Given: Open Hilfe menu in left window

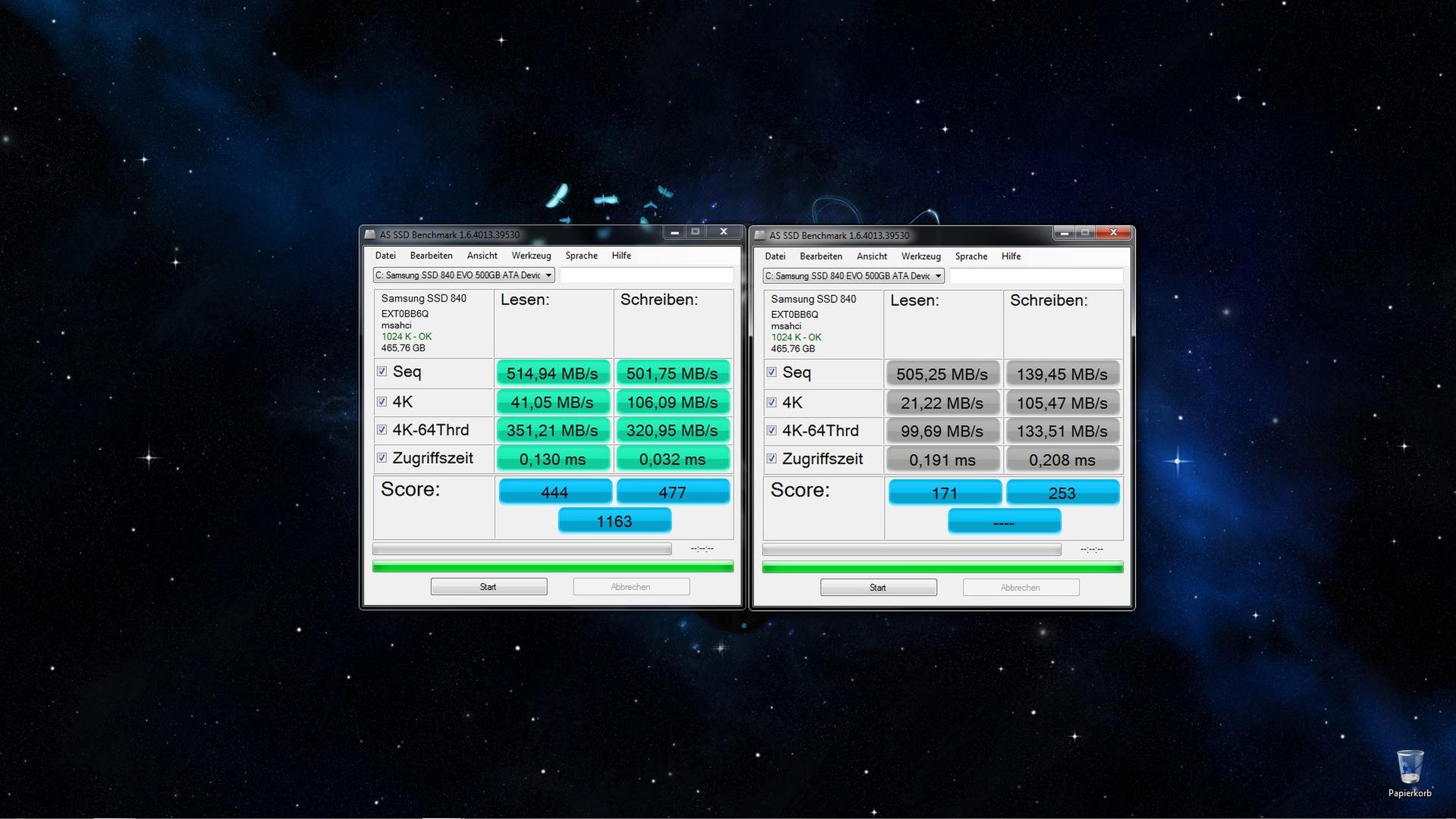Looking at the screenshot, I should 621,256.
